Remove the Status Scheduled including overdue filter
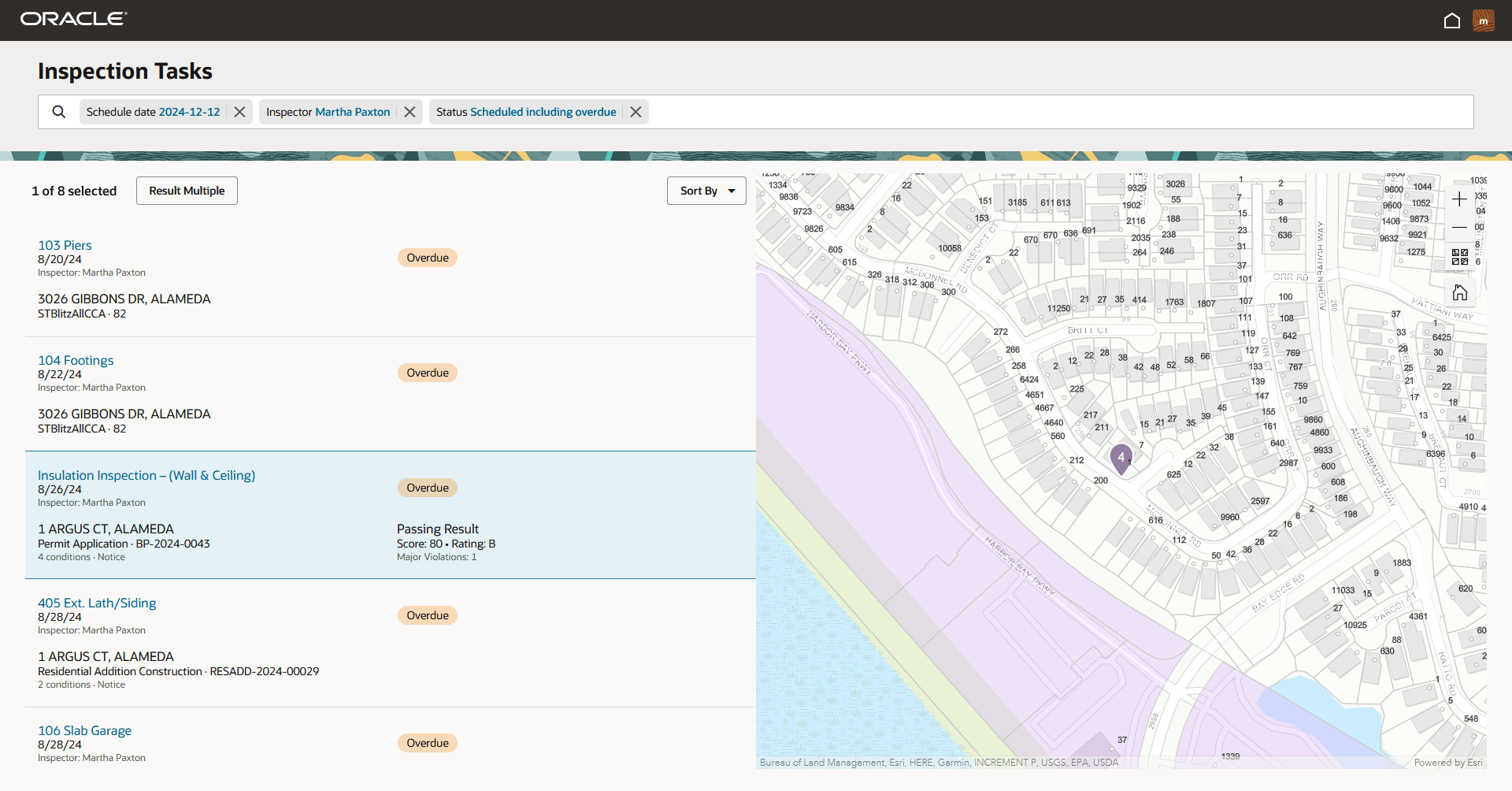Image resolution: width=1512 pixels, height=791 pixels. click(x=636, y=111)
